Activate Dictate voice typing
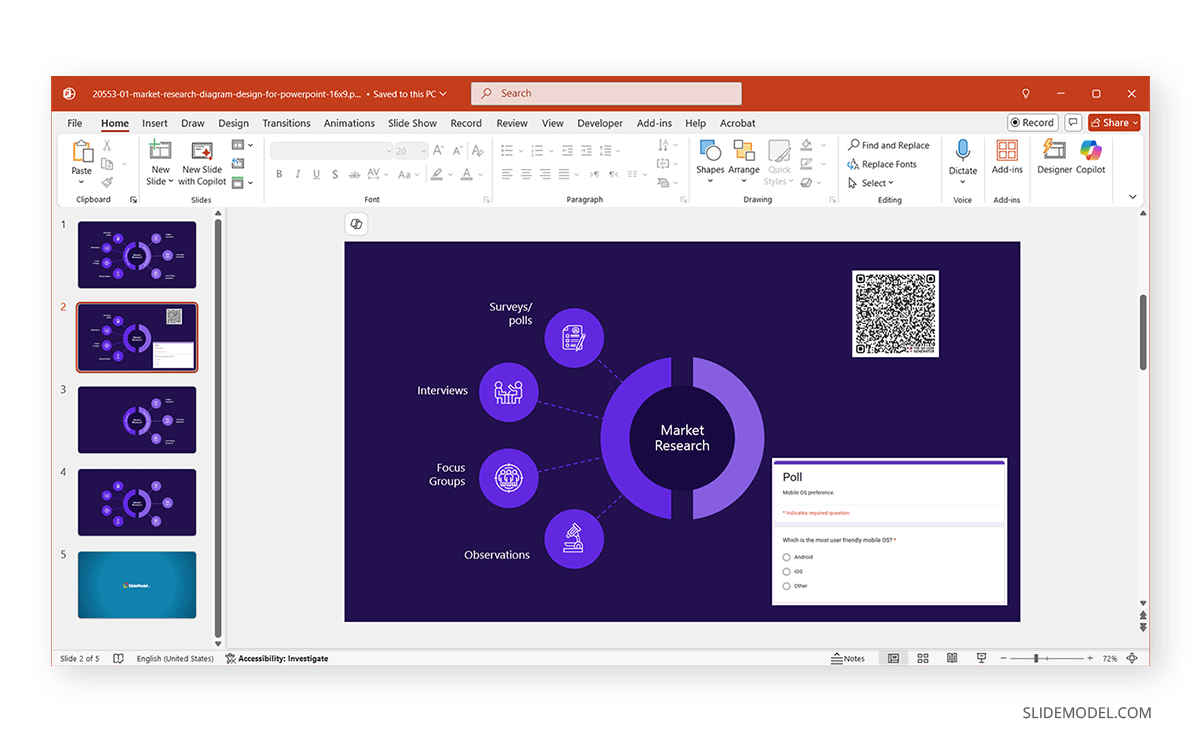Viewport: 1200px width, 743px height. (x=962, y=158)
